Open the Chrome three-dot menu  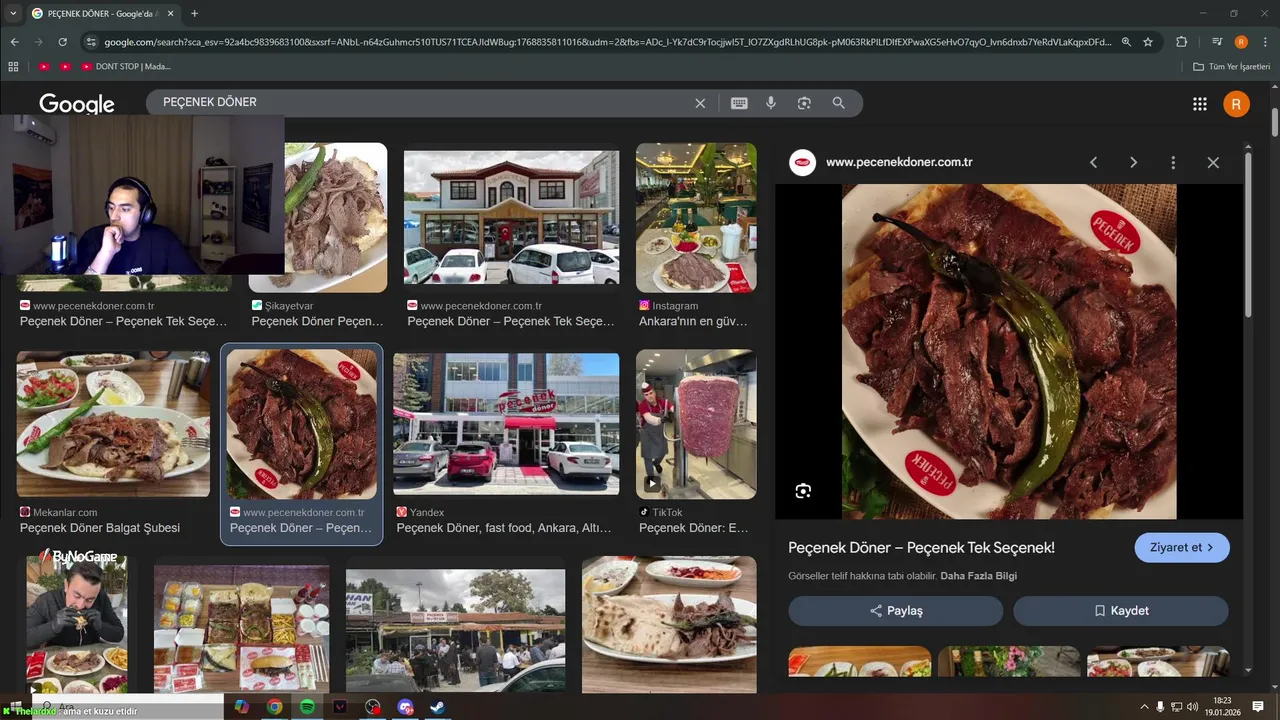coord(1265,42)
